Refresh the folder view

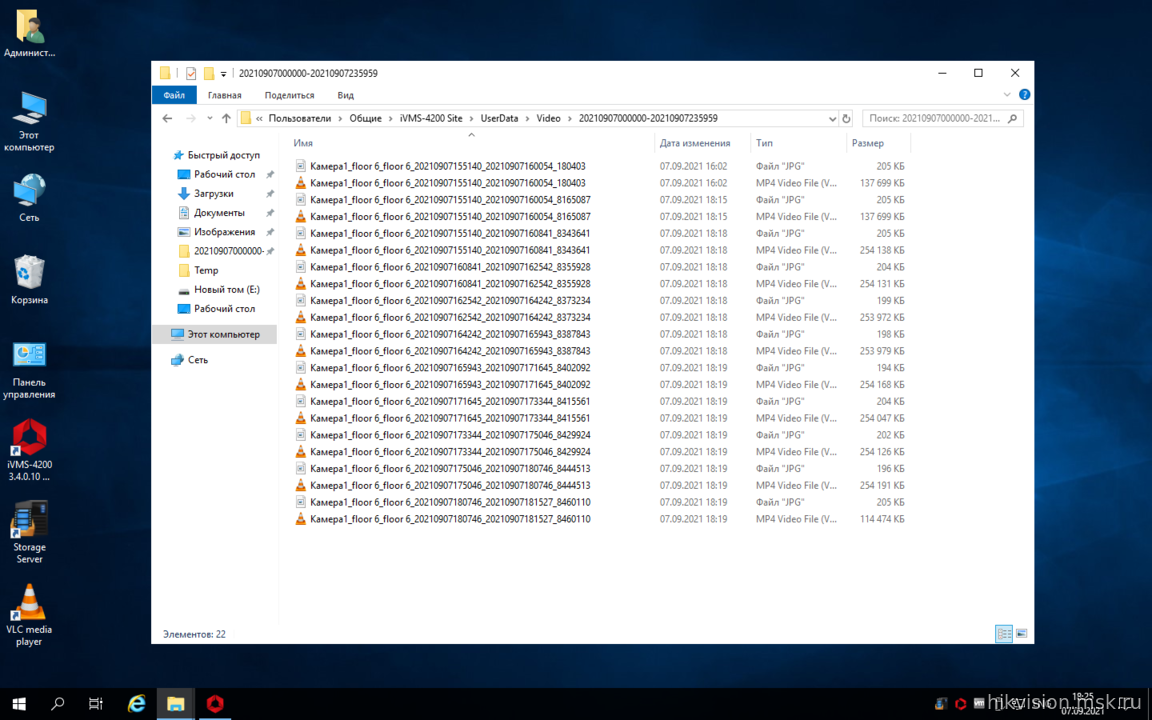click(846, 118)
